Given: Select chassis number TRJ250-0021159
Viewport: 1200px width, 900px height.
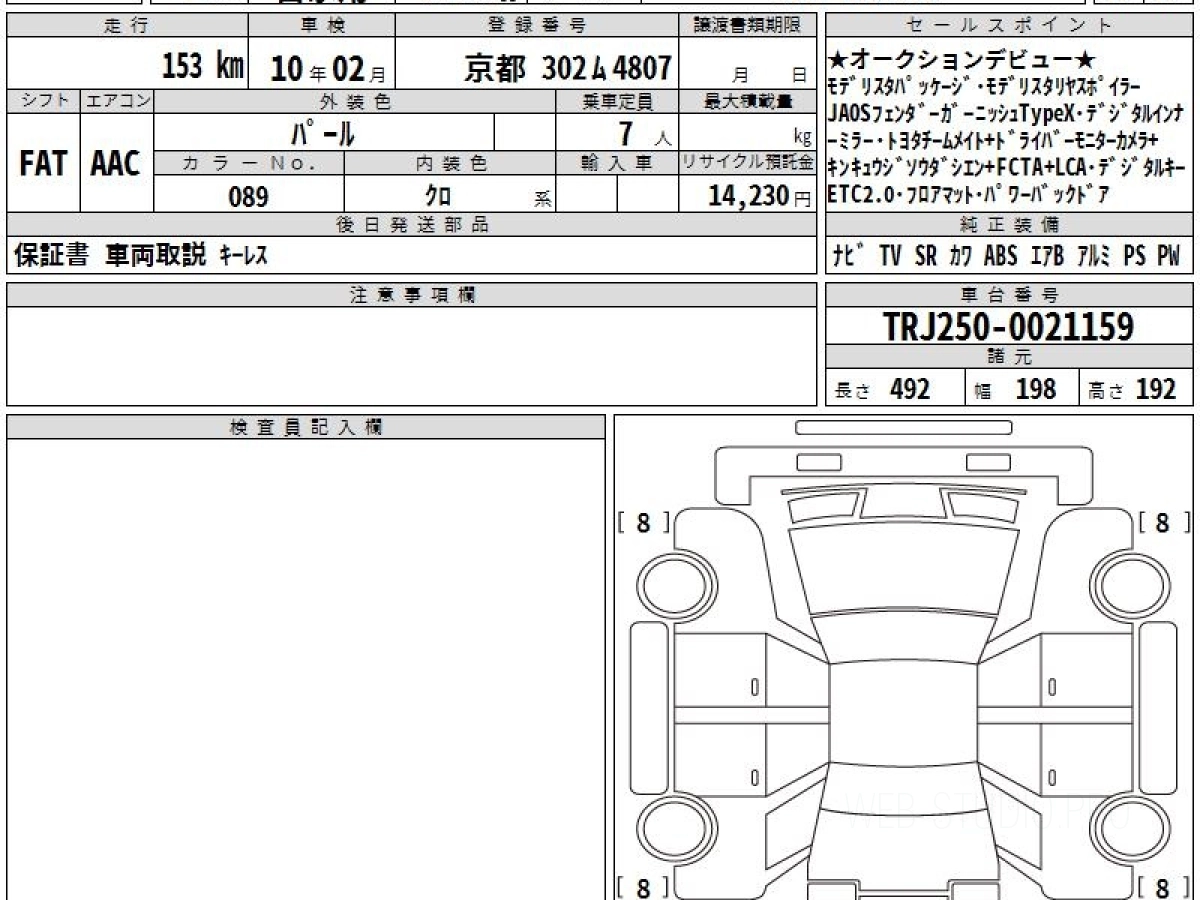Looking at the screenshot, I should (1009, 327).
